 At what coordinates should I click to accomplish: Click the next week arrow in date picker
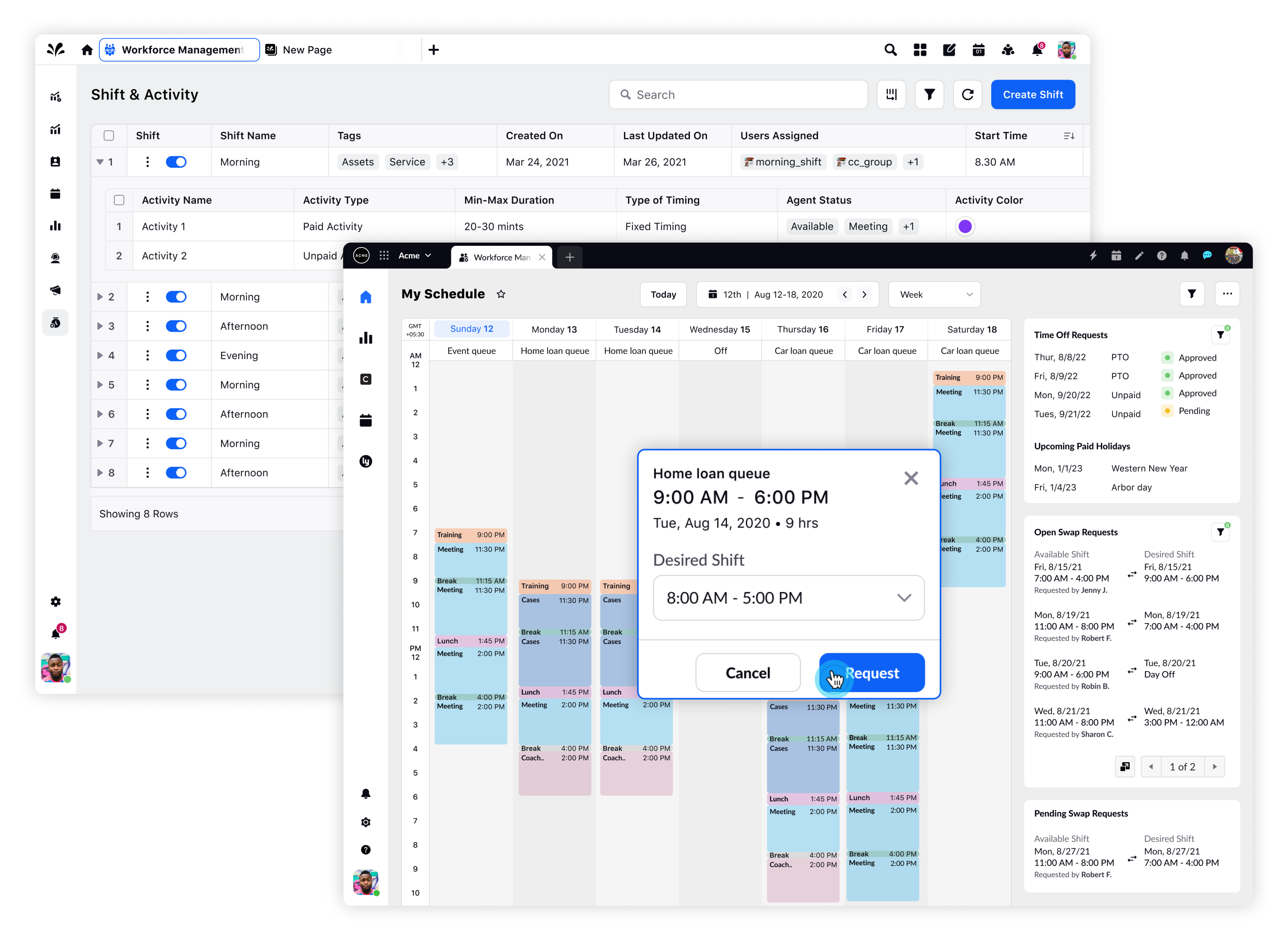(864, 295)
